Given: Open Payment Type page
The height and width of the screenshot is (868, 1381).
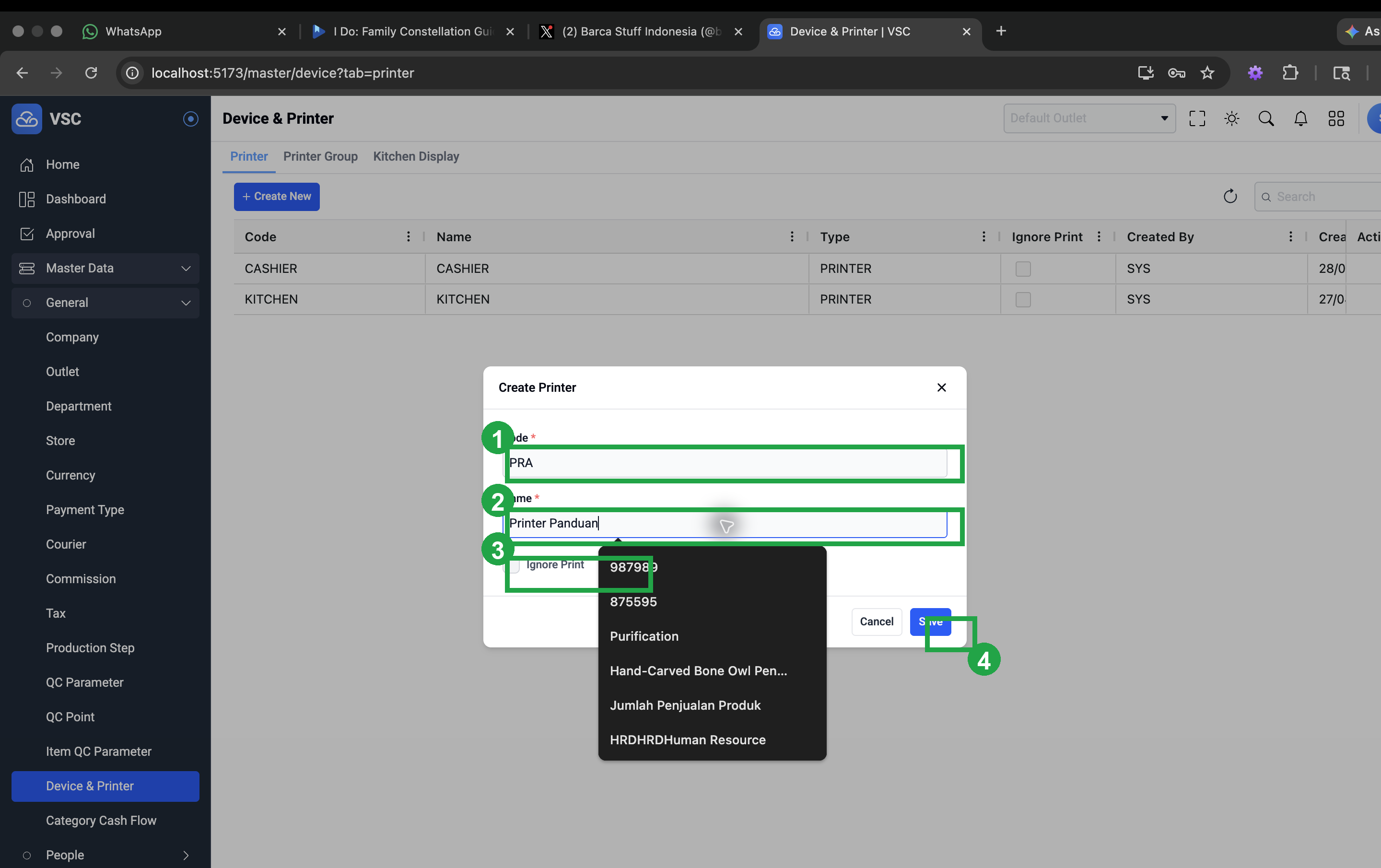Looking at the screenshot, I should point(85,510).
